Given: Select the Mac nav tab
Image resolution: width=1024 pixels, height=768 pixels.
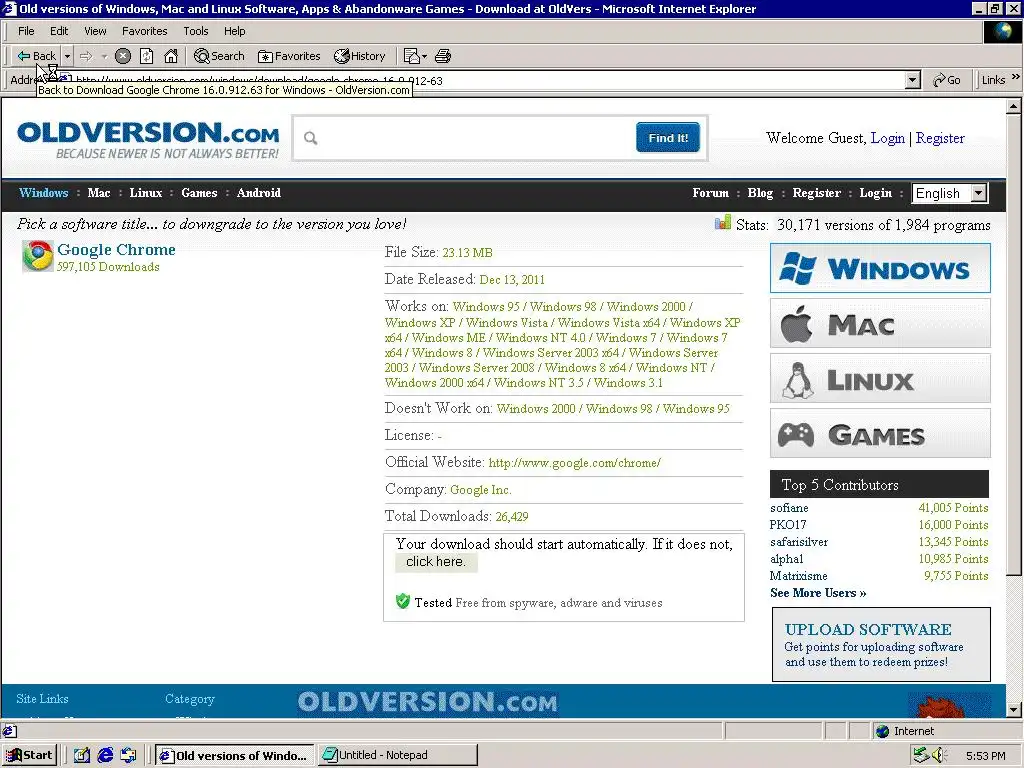Looking at the screenshot, I should click(x=99, y=193).
